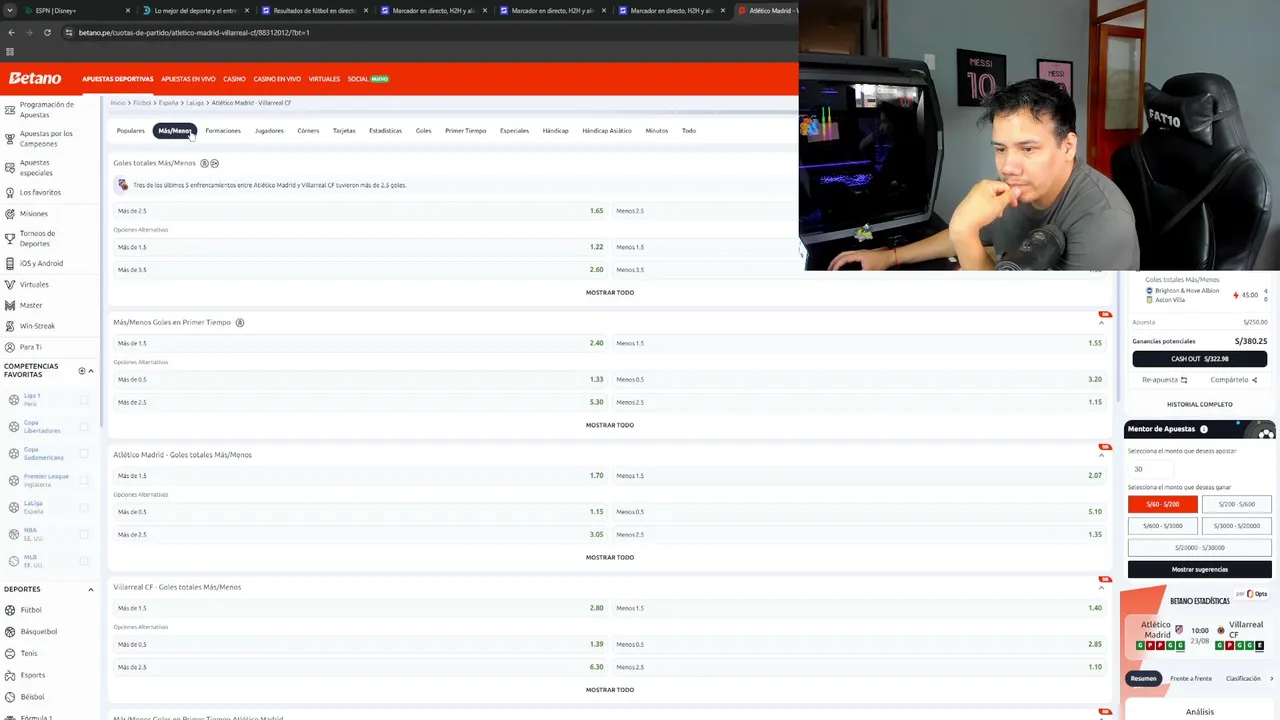Image resolution: width=1280 pixels, height=720 pixels.
Task: Click the Mostrar sugerencias button
Action: click(1199, 569)
